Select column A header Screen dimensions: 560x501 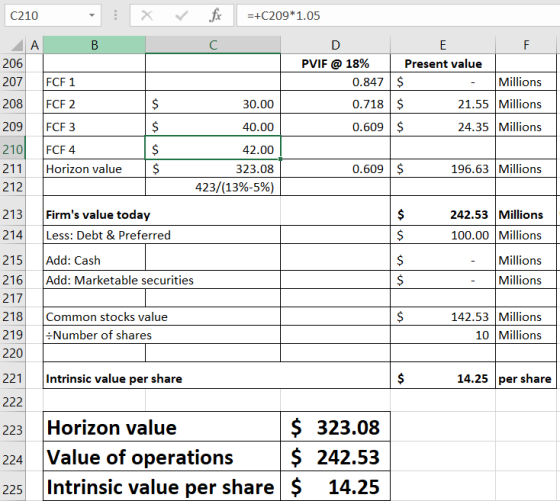(35, 45)
